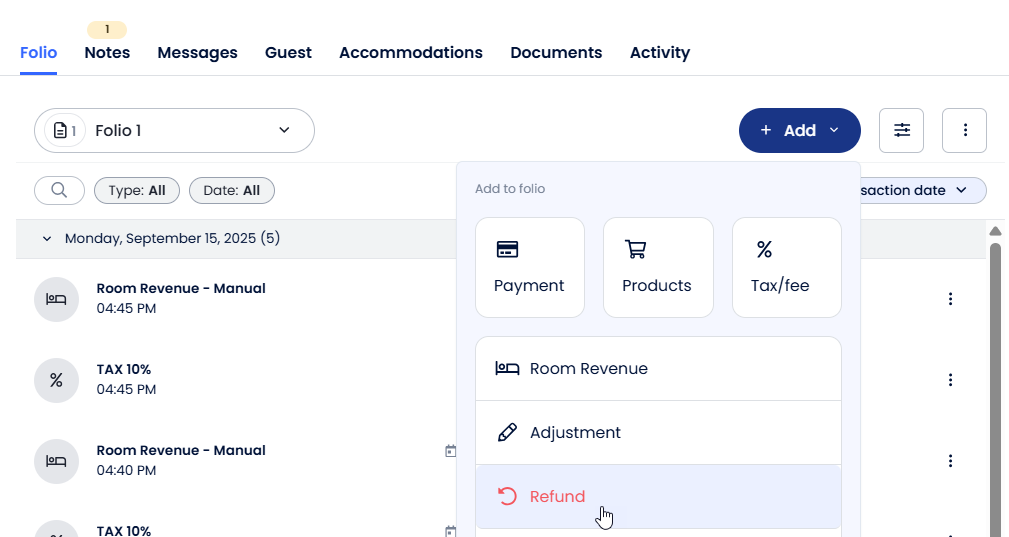Open the top-right three-dot options menu

pos(965,130)
